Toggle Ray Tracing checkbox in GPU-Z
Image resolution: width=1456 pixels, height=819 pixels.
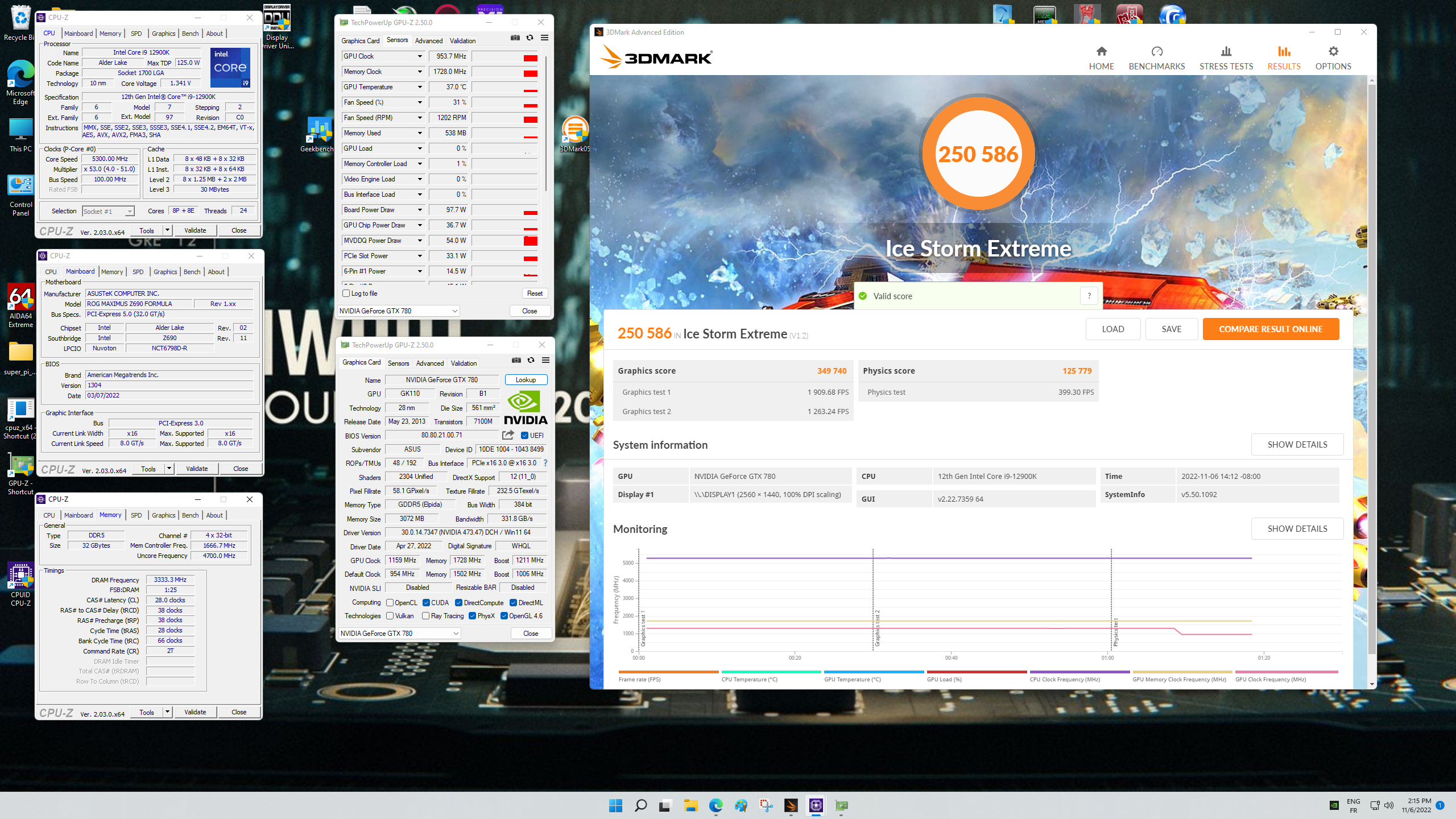coord(425,616)
